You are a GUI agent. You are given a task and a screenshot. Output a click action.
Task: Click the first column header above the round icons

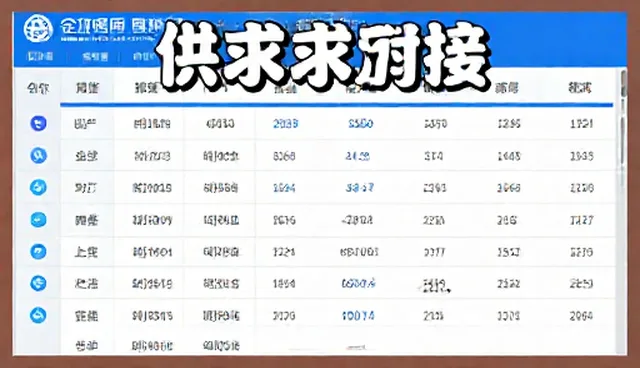click(x=38, y=88)
